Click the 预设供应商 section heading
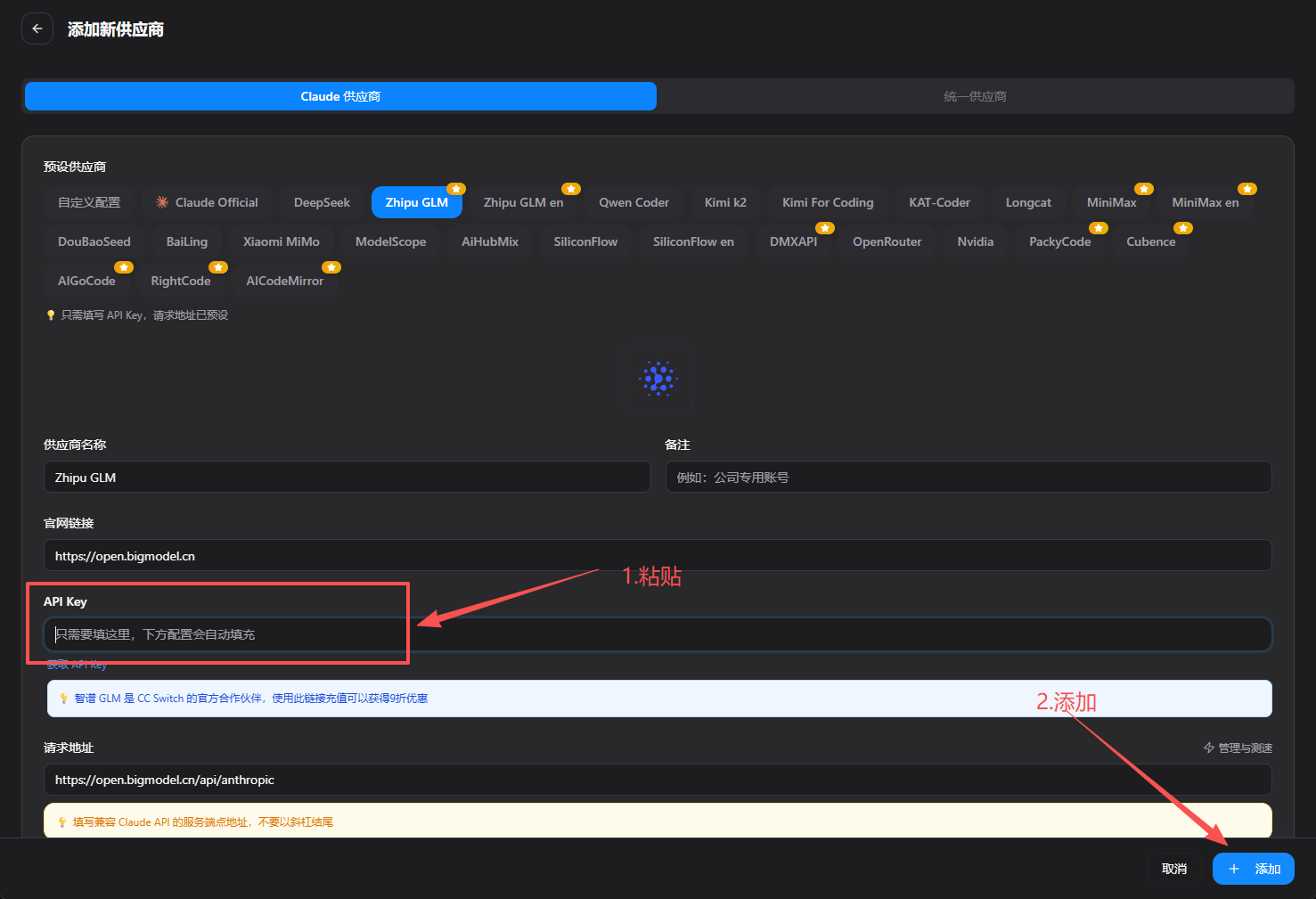The image size is (1316, 899). click(75, 167)
